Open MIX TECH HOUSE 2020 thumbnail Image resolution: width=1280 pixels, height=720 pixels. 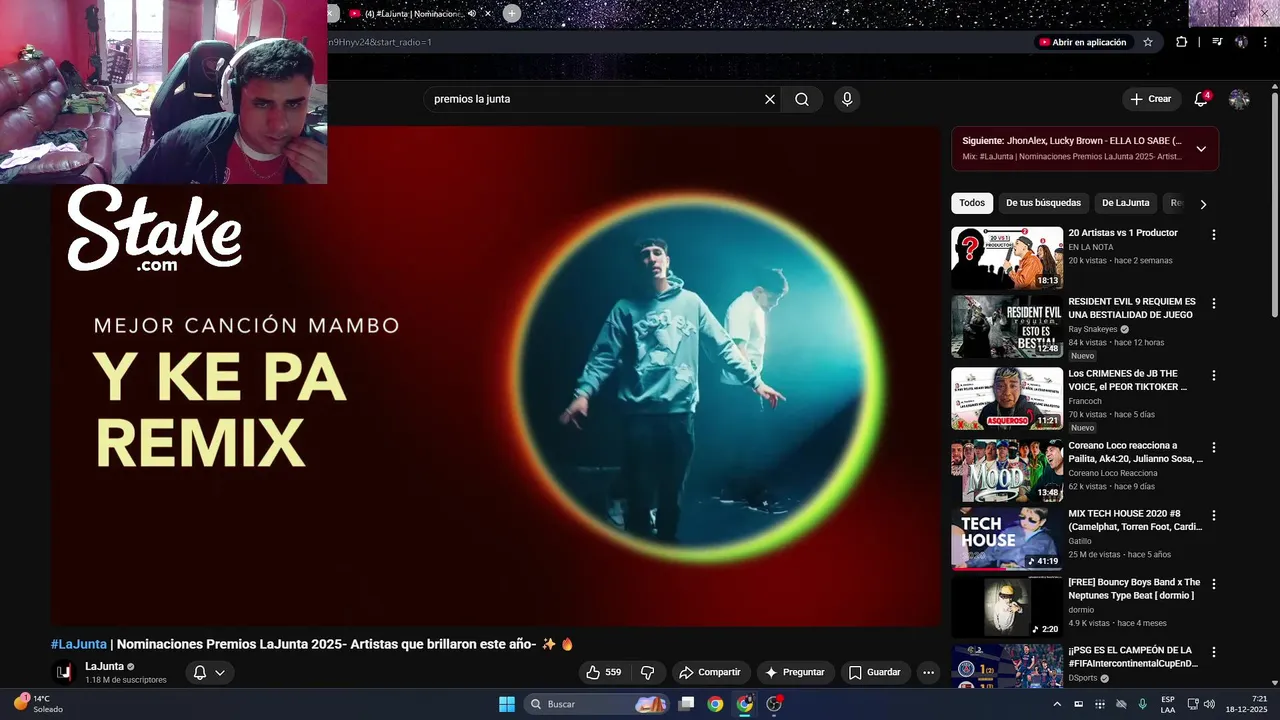pyautogui.click(x=1007, y=538)
